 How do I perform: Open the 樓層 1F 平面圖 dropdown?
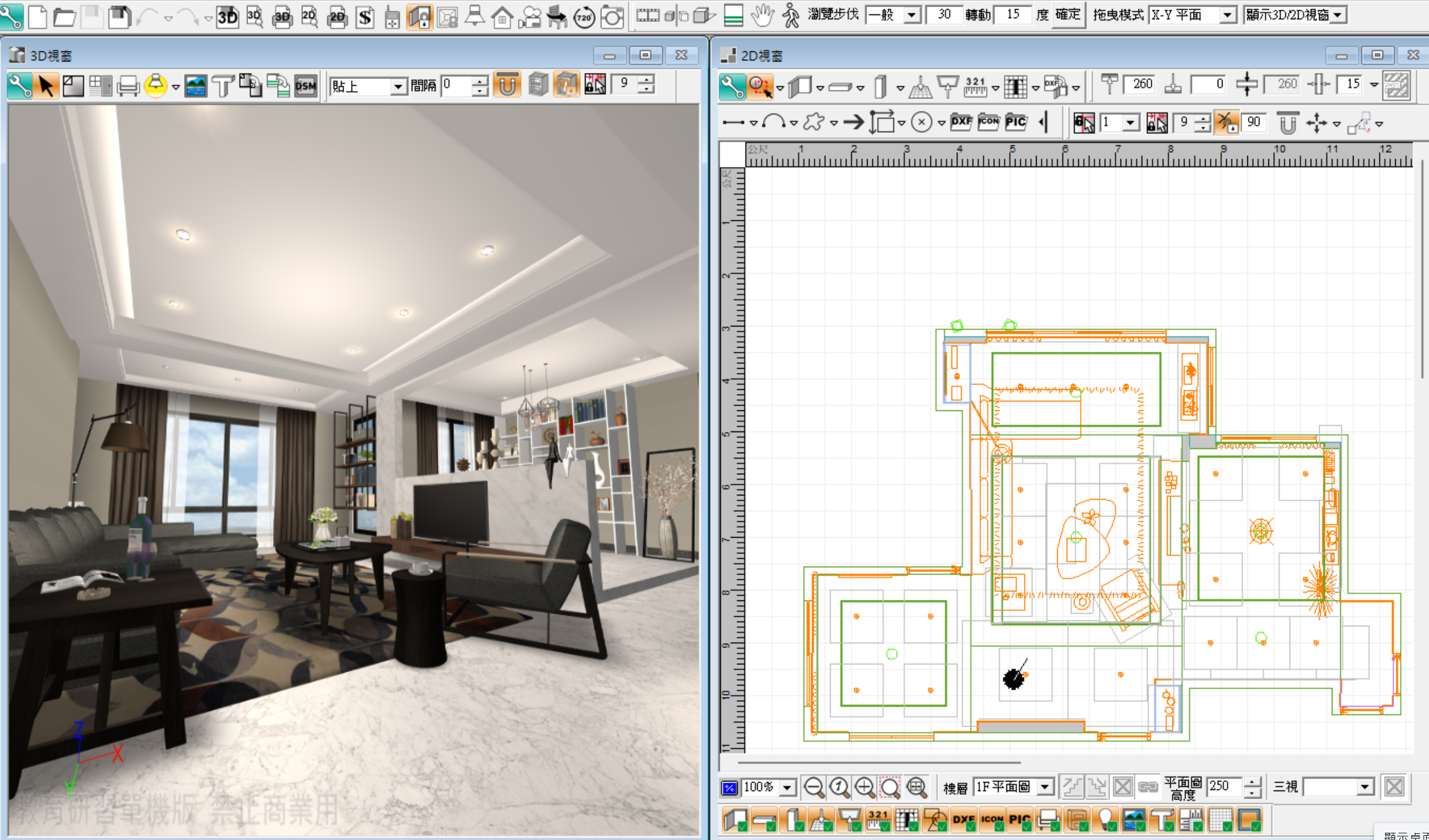coord(1045,787)
